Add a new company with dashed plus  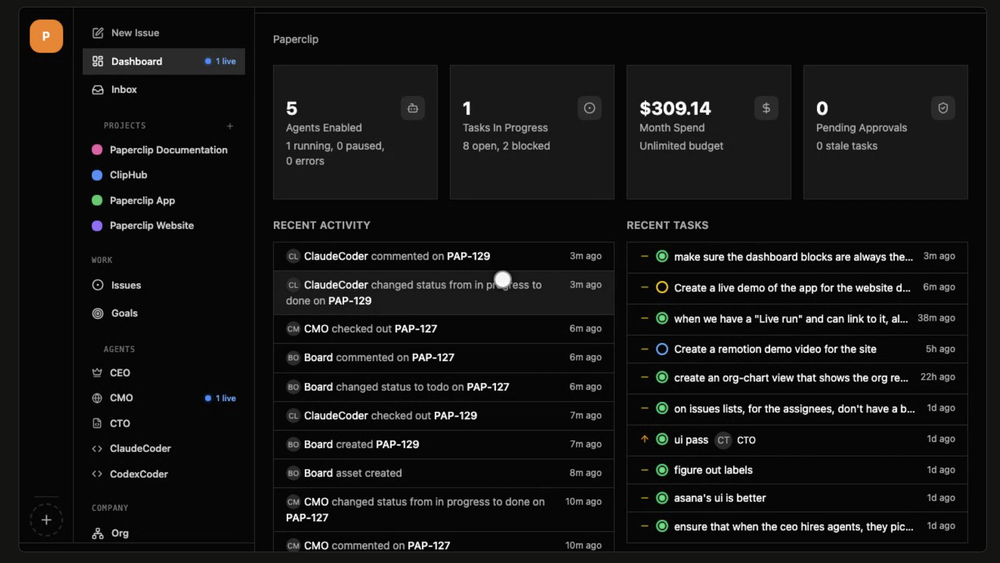[x=46, y=520]
